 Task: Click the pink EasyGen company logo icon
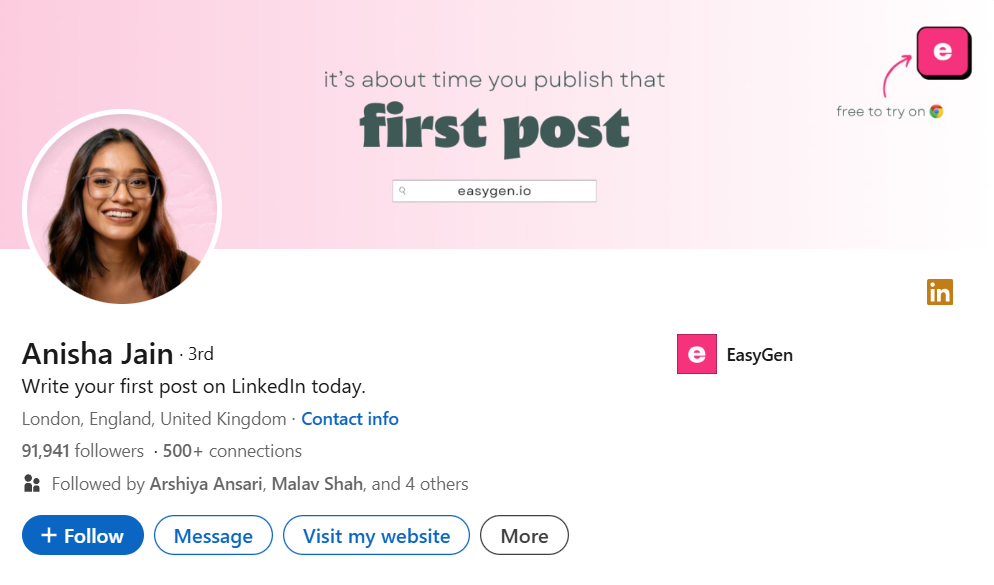pos(697,354)
